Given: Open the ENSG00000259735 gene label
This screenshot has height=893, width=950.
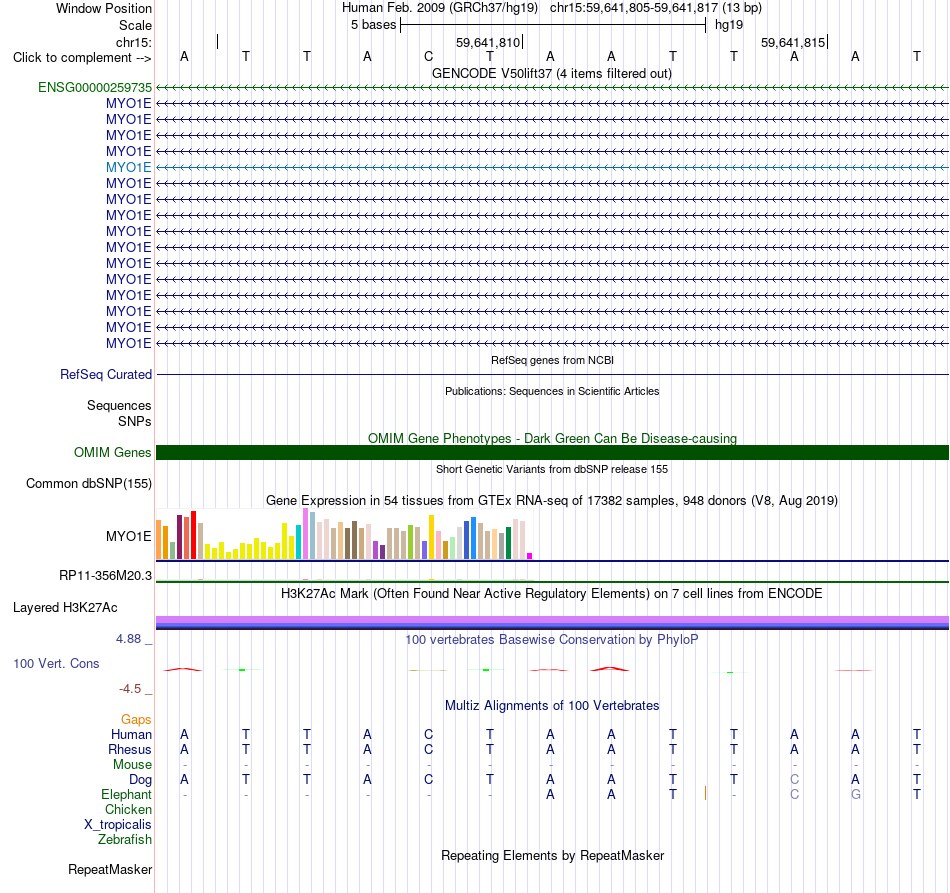Looking at the screenshot, I should 95,88.
